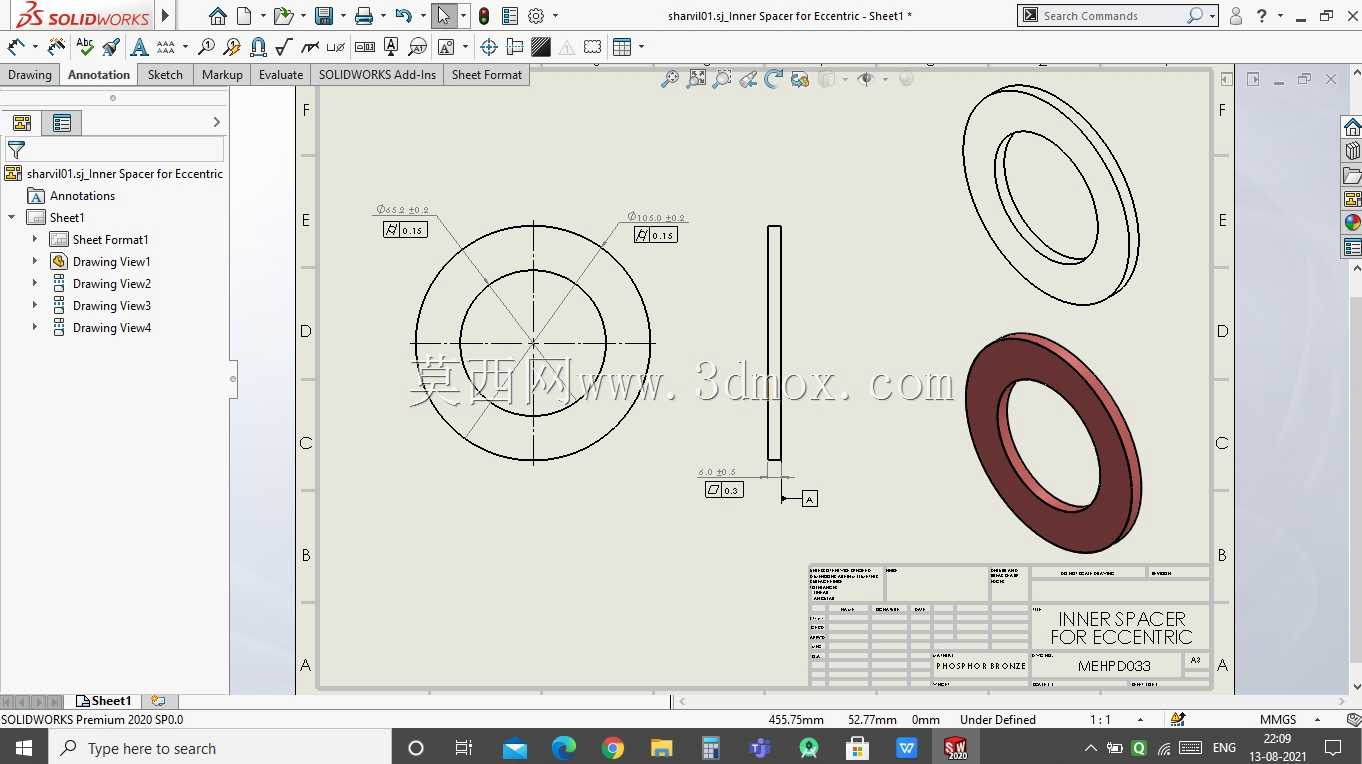Switch to the Sheet Format tab
This screenshot has height=764, width=1362.
[x=487, y=75]
